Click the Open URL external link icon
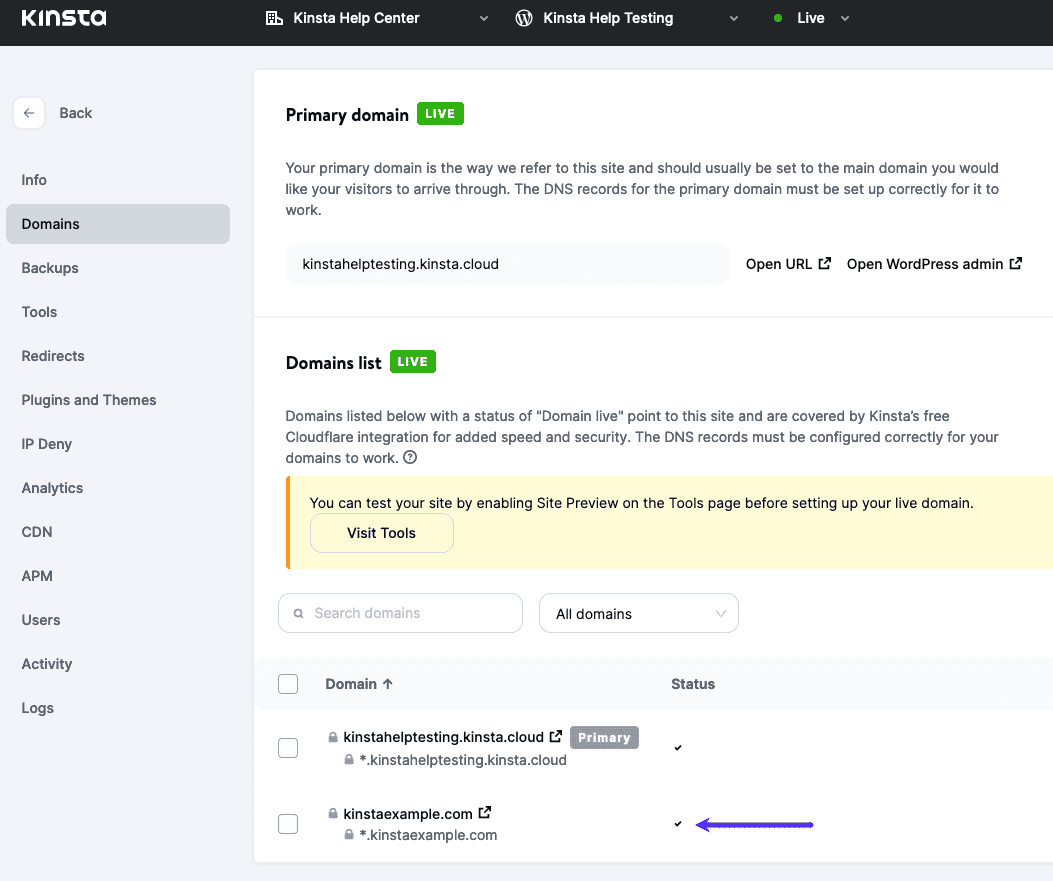This screenshot has height=881, width=1053. click(827, 263)
